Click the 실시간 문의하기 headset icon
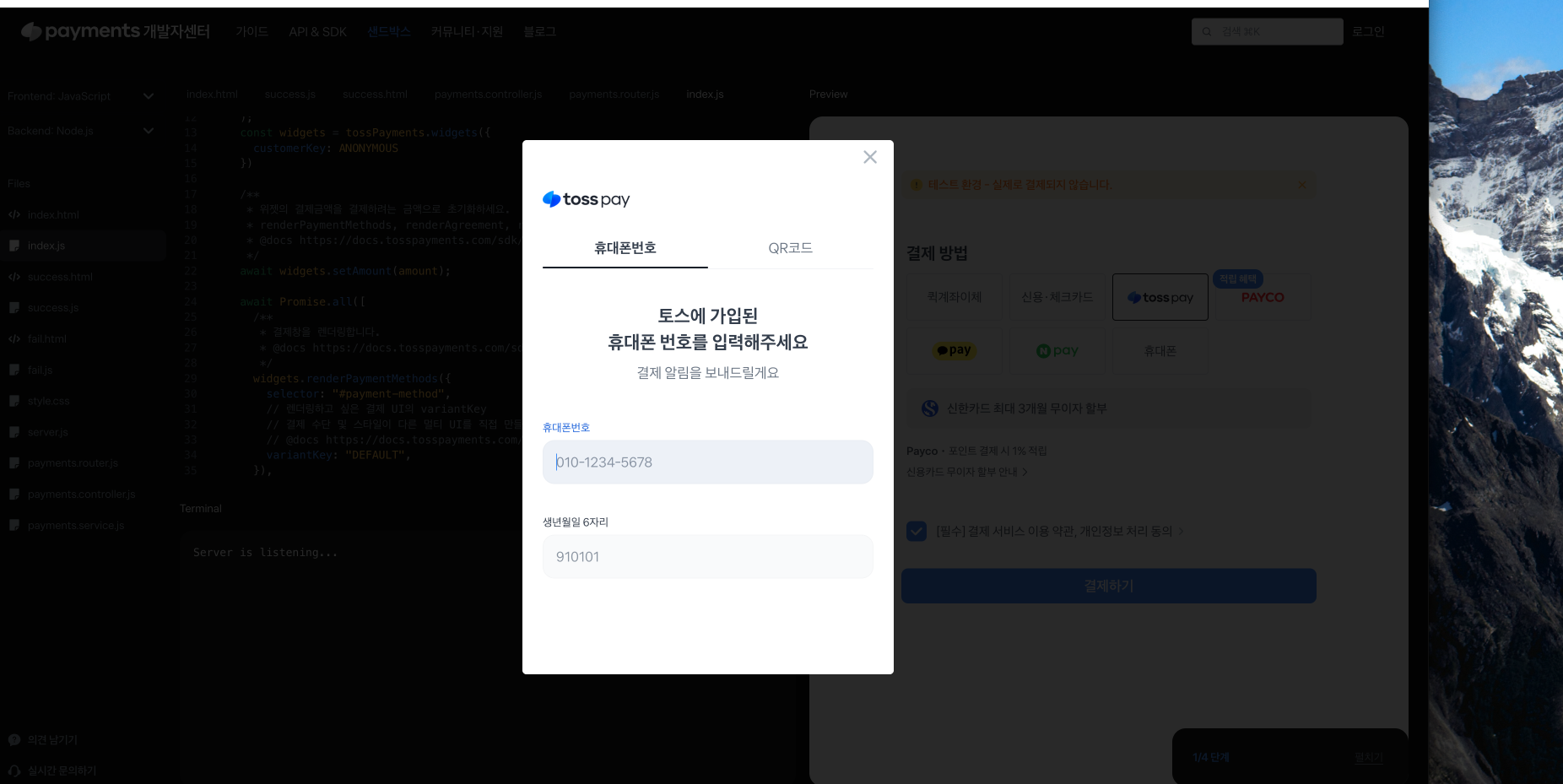The height and width of the screenshot is (784, 1563). (14, 770)
